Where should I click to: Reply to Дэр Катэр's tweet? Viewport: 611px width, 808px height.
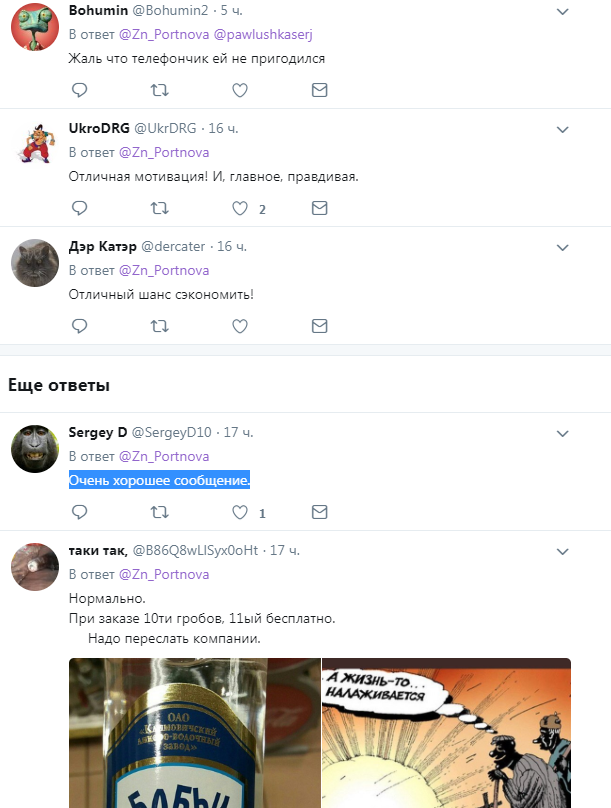pos(79,326)
